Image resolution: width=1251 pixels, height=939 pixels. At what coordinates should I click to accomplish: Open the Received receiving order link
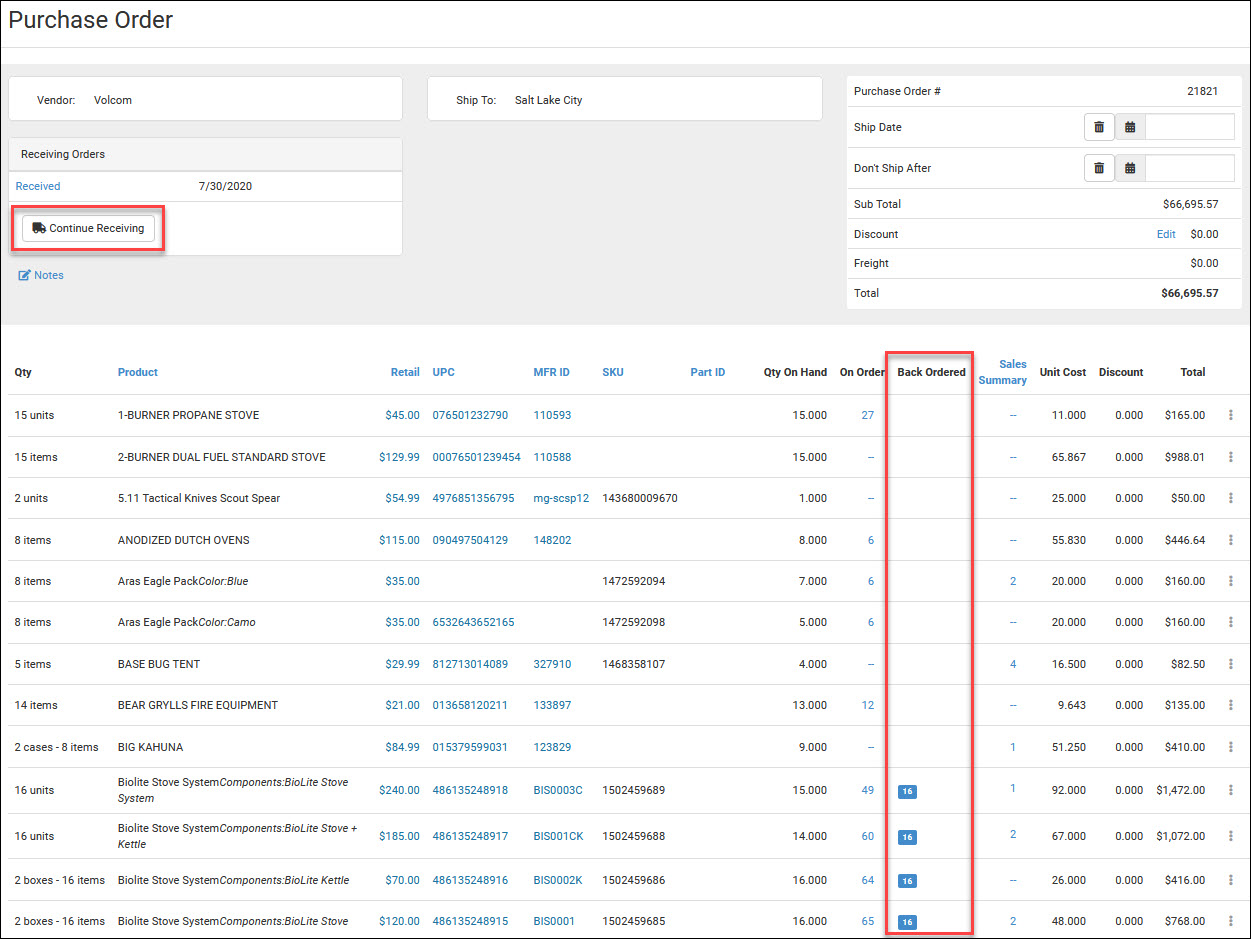point(38,186)
